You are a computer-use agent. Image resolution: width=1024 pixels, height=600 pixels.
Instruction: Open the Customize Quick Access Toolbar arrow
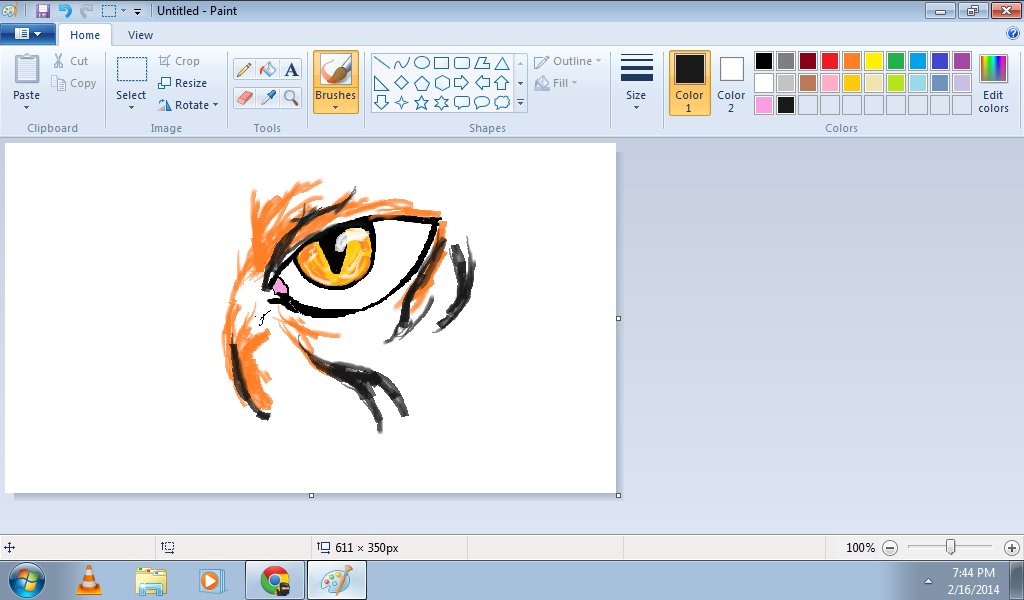tap(137, 11)
